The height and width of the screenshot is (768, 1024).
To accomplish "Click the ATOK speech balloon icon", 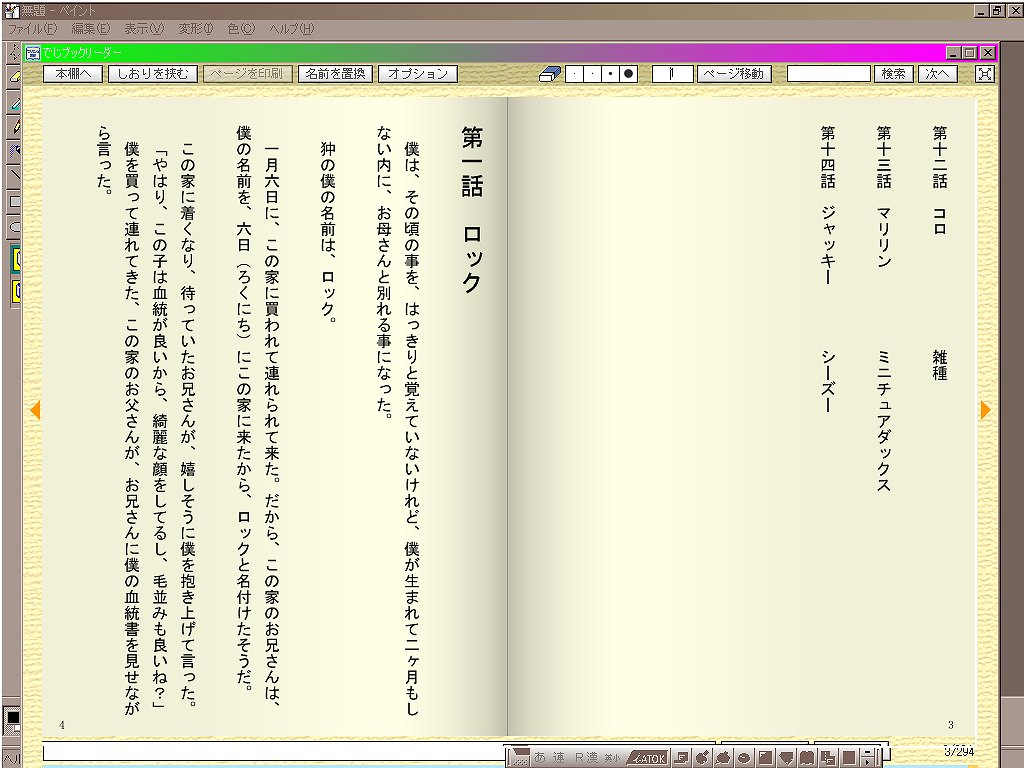I will pos(723,758).
